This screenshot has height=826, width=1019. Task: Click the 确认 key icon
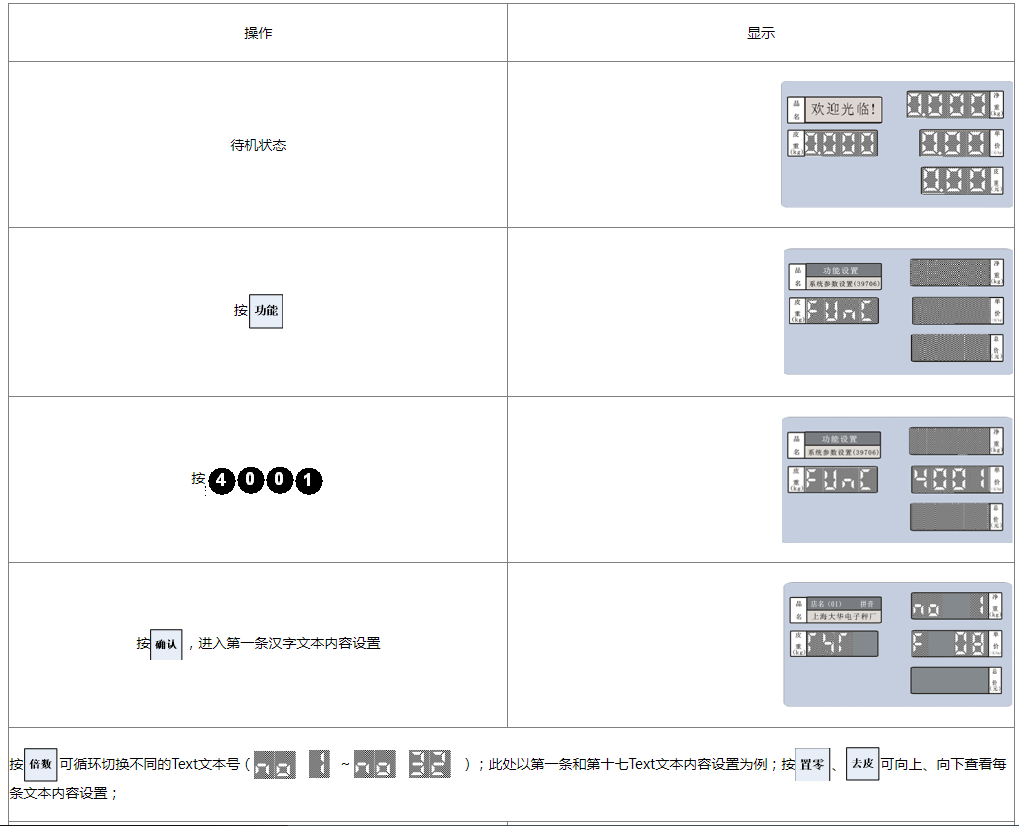coord(166,644)
